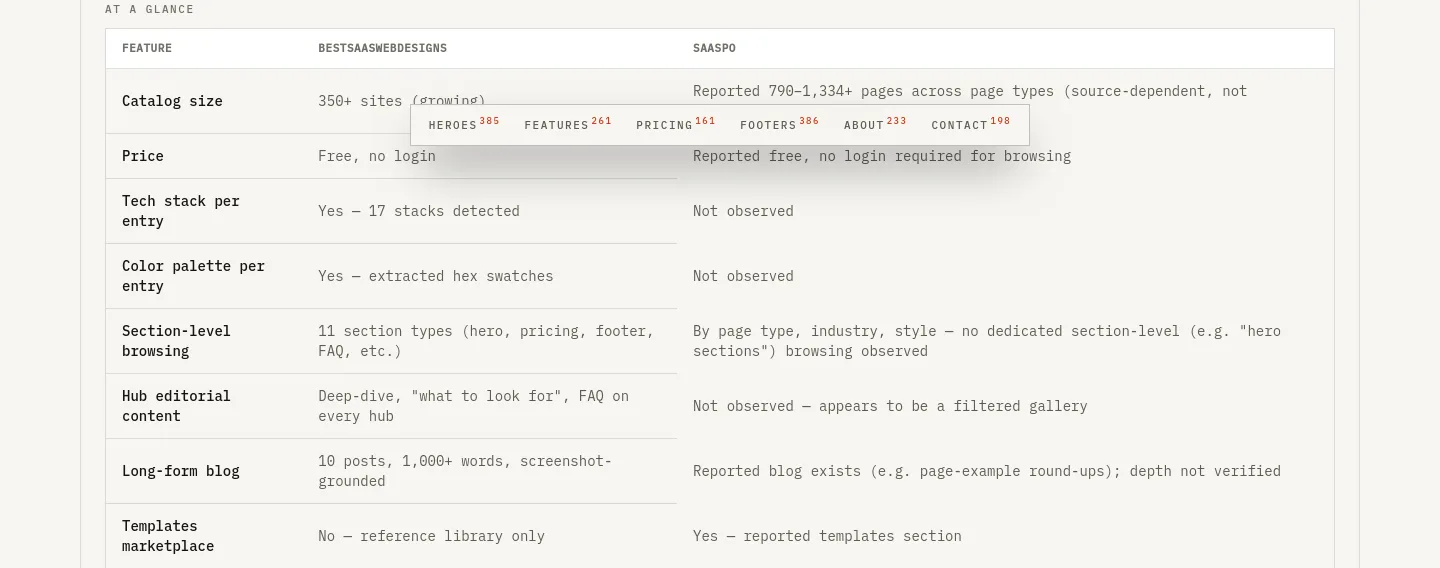Select the 'Price' row label
The height and width of the screenshot is (568, 1440).
[x=143, y=156]
